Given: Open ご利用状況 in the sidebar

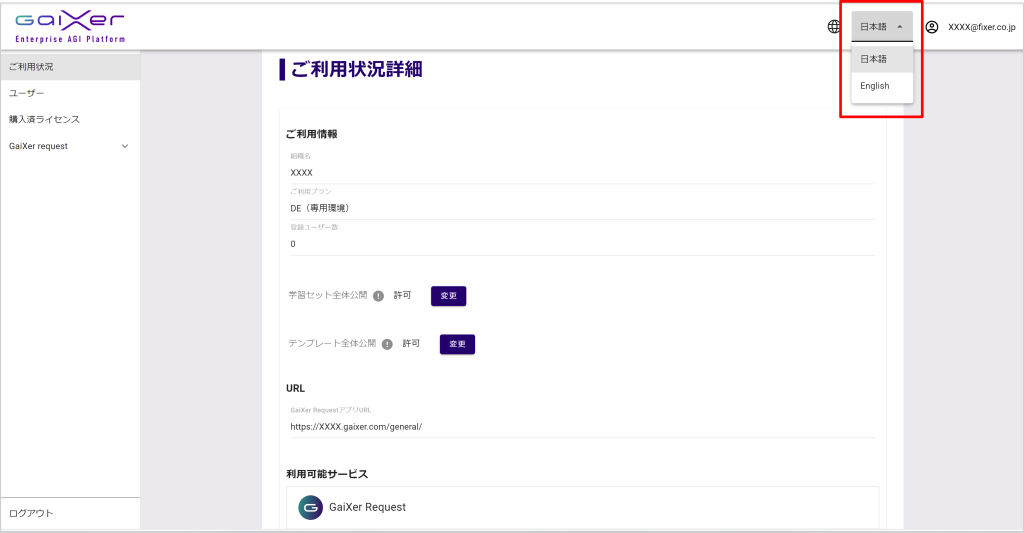Looking at the screenshot, I should pyautogui.click(x=32, y=67).
